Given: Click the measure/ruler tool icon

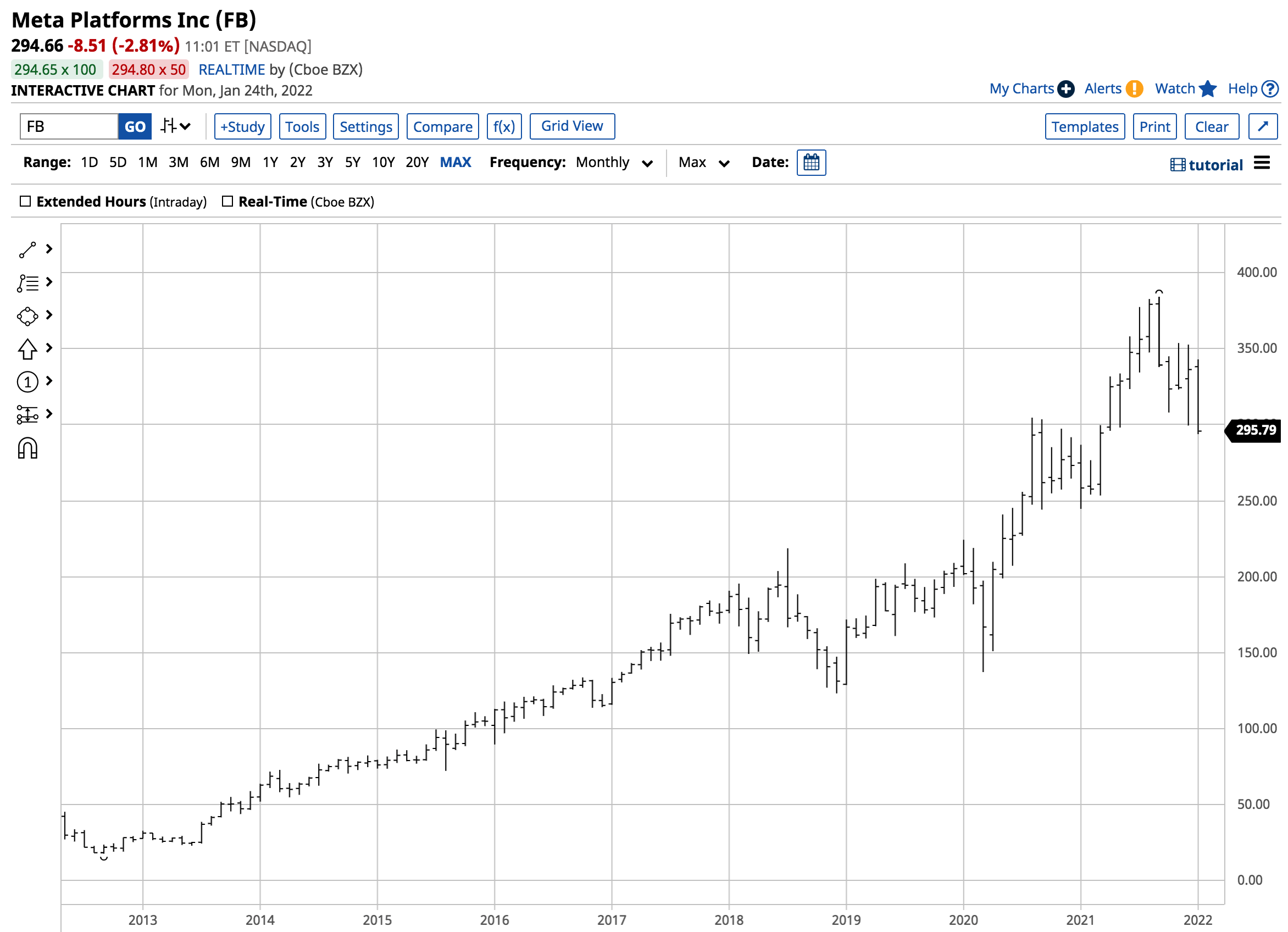Looking at the screenshot, I should pos(27,414).
